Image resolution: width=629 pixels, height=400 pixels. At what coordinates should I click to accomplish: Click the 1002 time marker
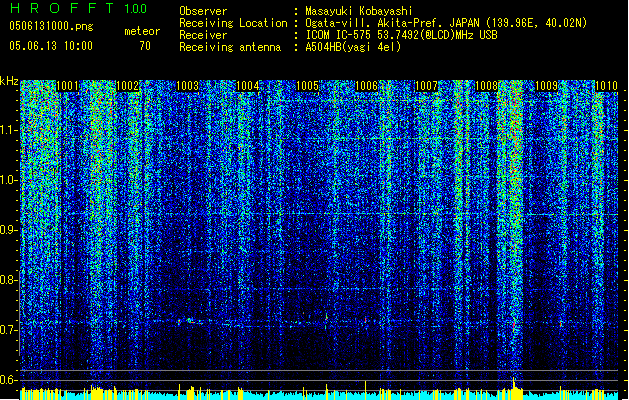tap(127, 86)
